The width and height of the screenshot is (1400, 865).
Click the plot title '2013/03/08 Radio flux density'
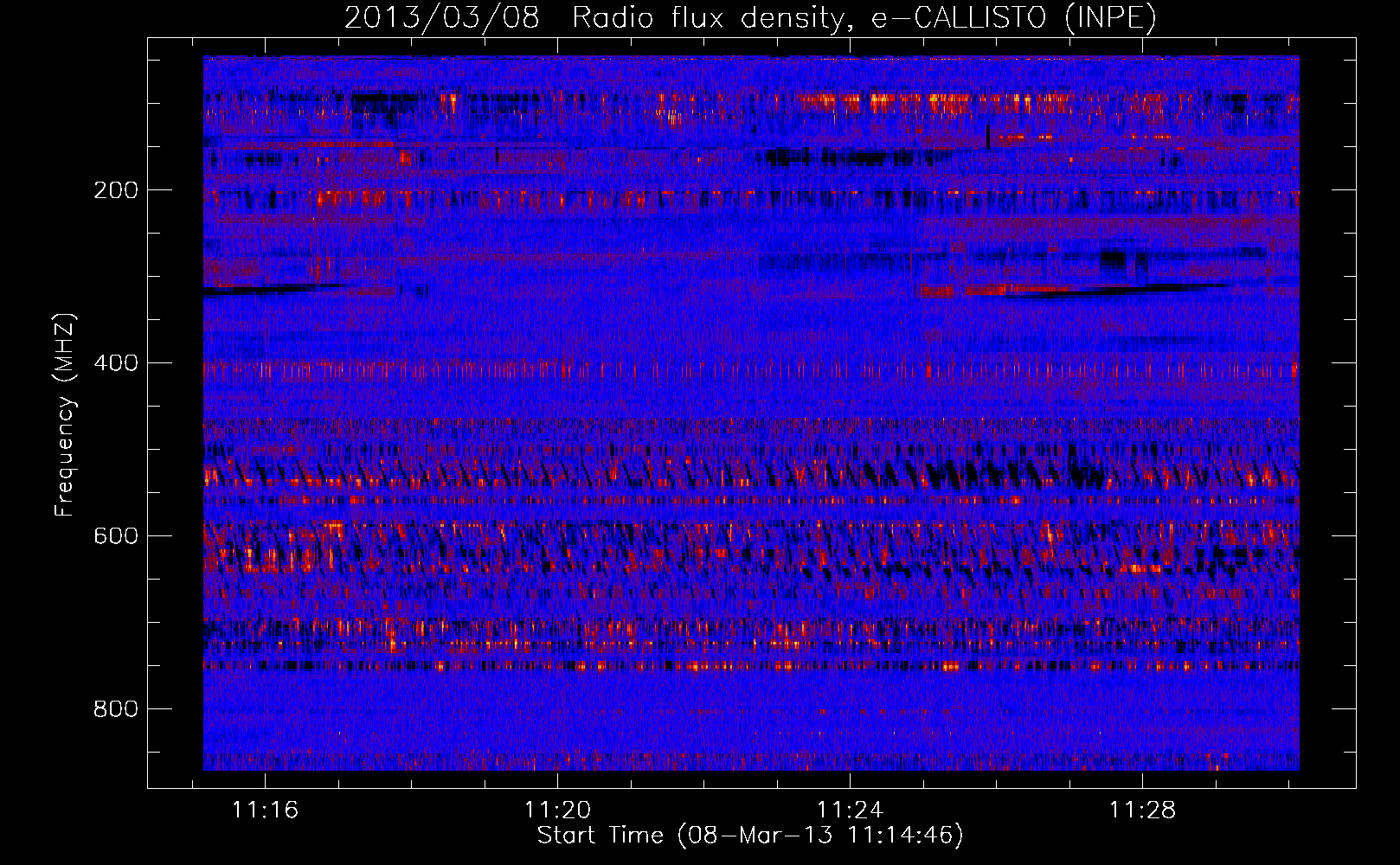tap(750, 17)
